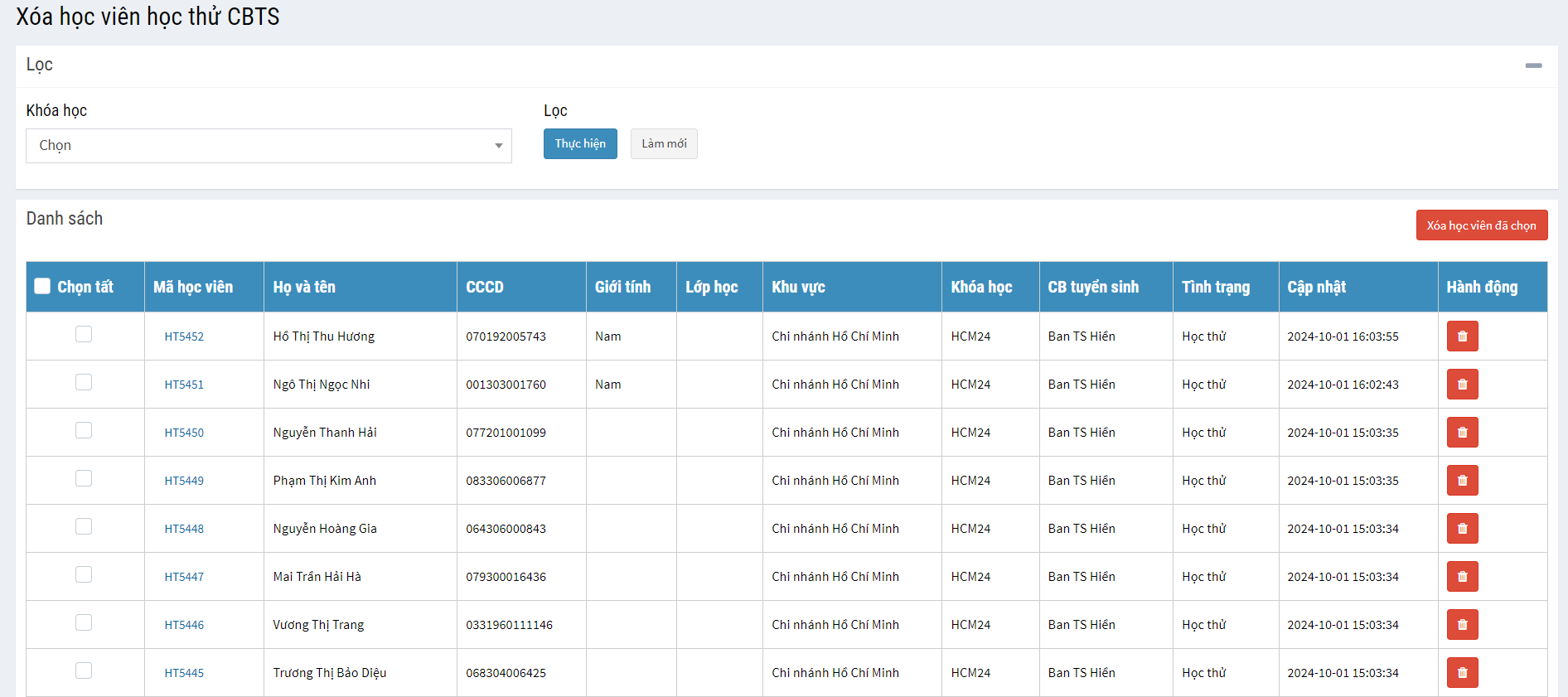Screen dimensions: 1568x697
Task: Tick the checkbox for student HT5447
Action: click(84, 574)
